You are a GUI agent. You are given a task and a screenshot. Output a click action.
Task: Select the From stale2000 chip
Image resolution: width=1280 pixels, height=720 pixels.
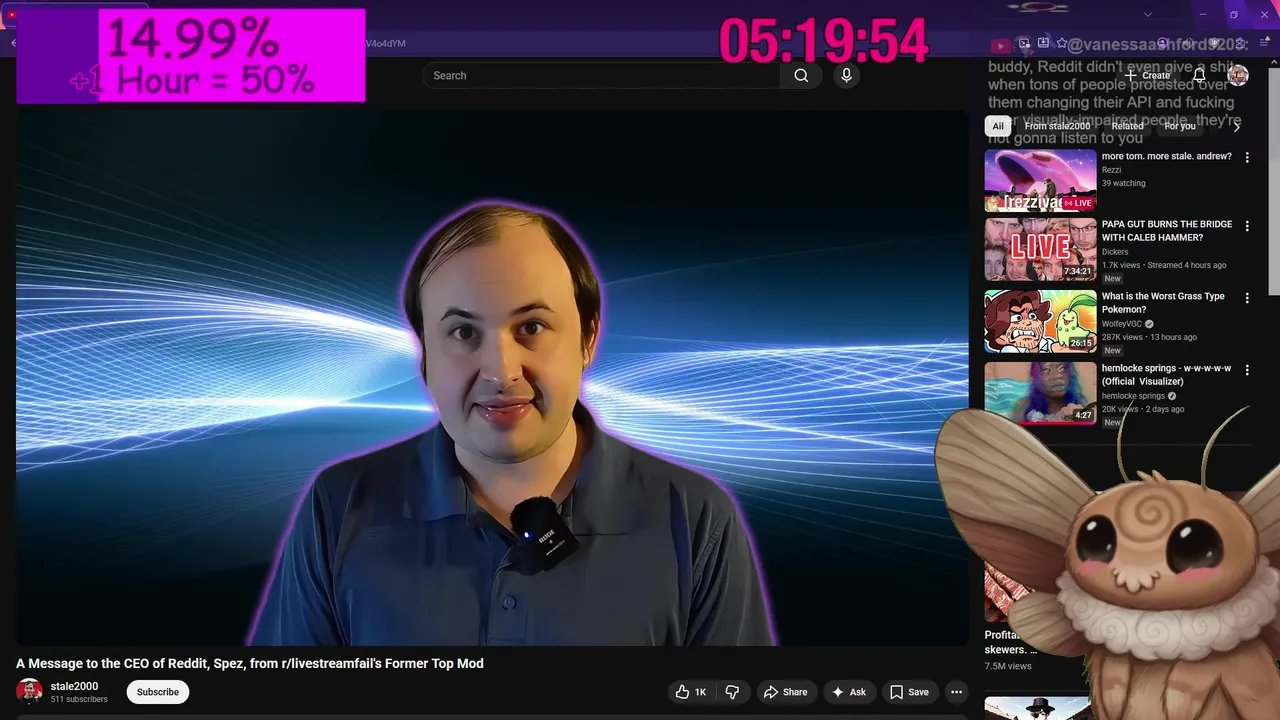point(1057,126)
